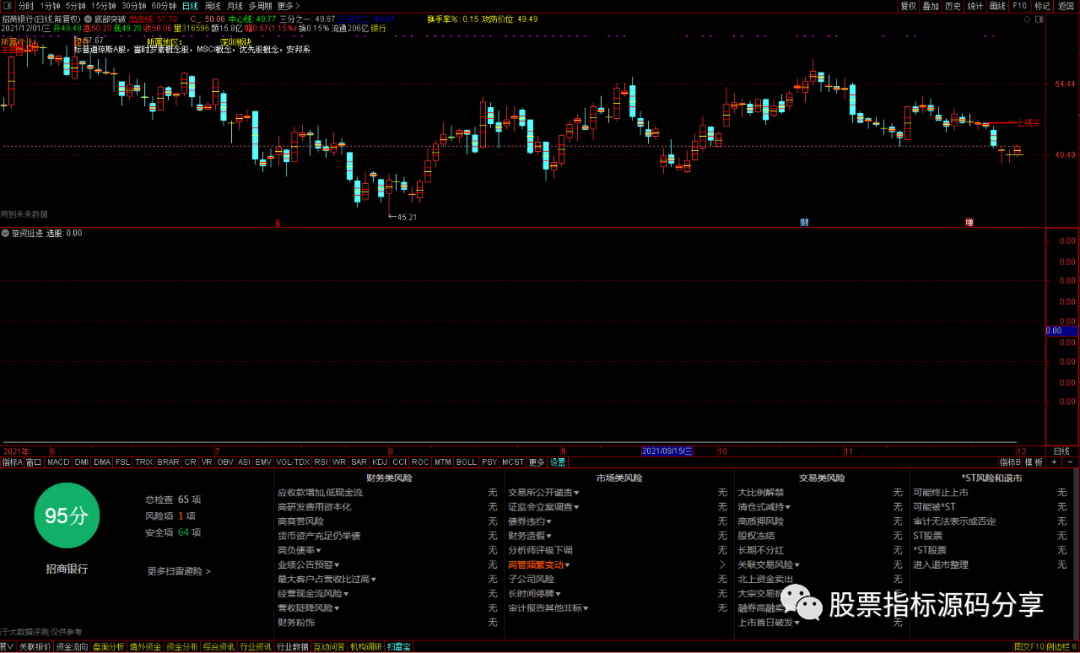Select the KDJ indicator
The width and height of the screenshot is (1080, 653).
point(380,462)
